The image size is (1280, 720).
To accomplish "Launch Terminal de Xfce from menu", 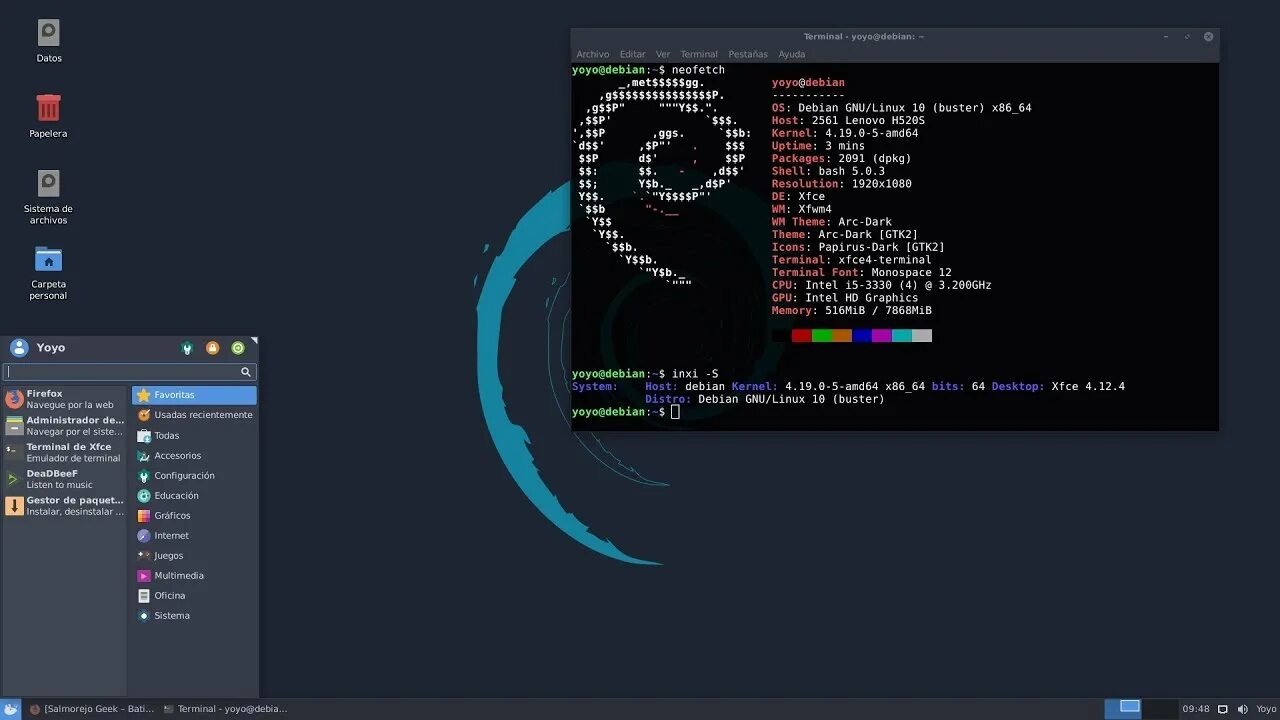I will click(65, 452).
